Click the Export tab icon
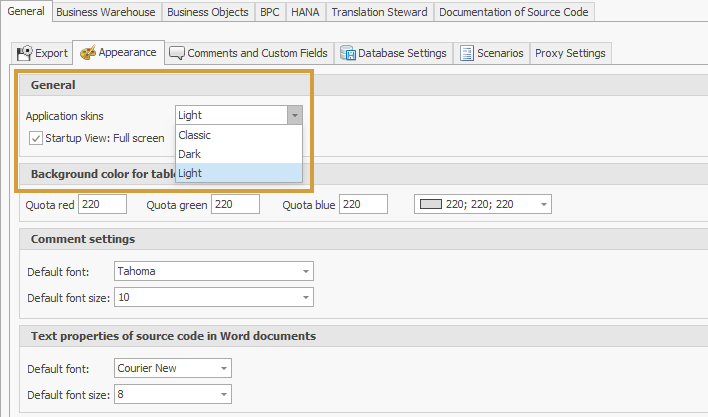Image resolution: width=708 pixels, height=417 pixels. coord(25,53)
